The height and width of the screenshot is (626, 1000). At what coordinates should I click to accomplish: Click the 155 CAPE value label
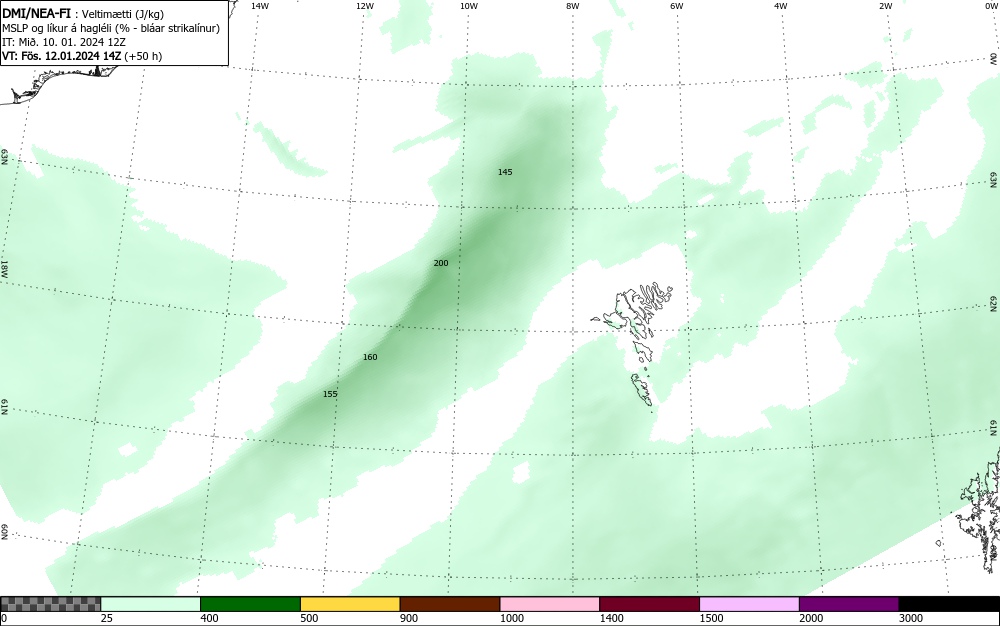(x=330, y=394)
